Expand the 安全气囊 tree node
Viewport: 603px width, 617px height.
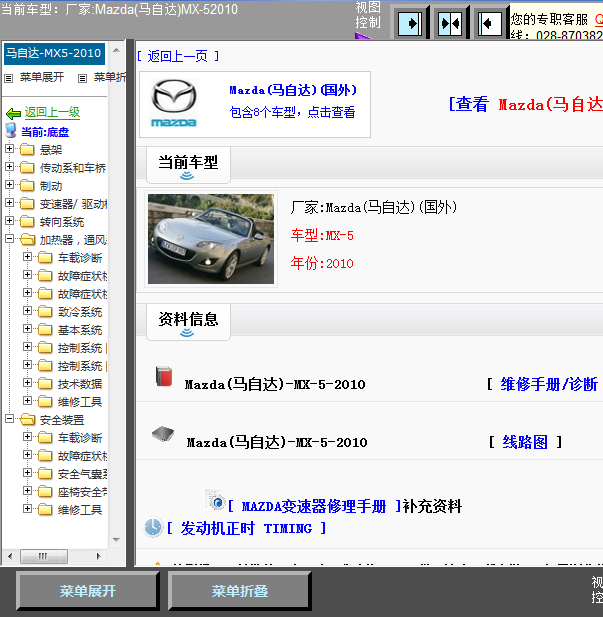tap(27, 472)
